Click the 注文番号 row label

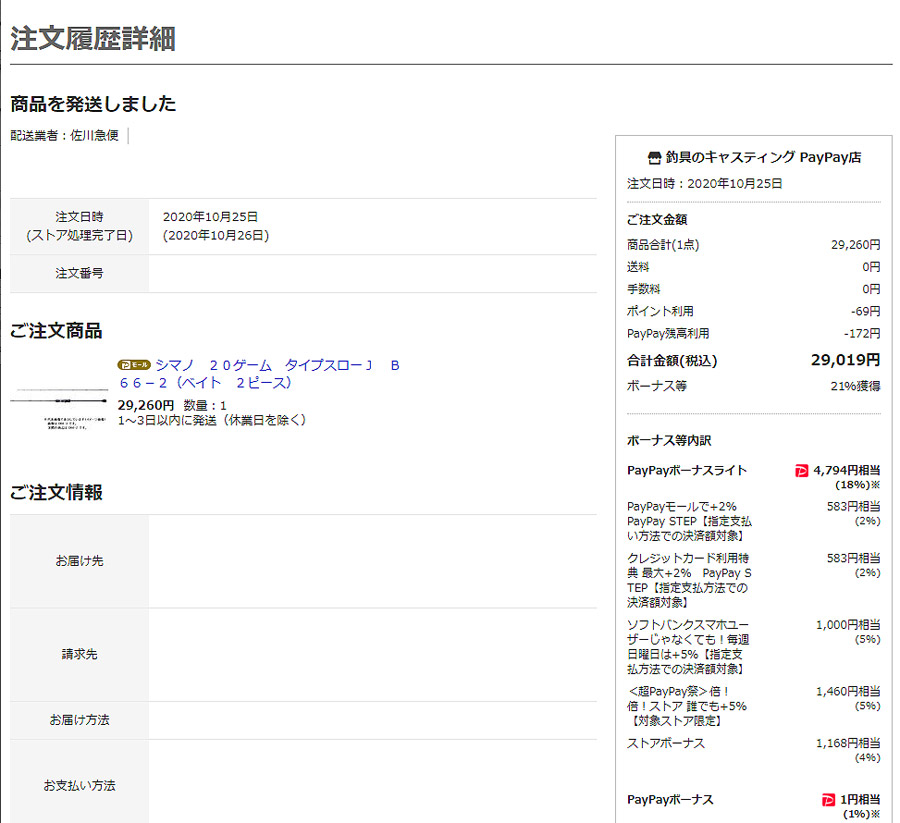(79, 273)
